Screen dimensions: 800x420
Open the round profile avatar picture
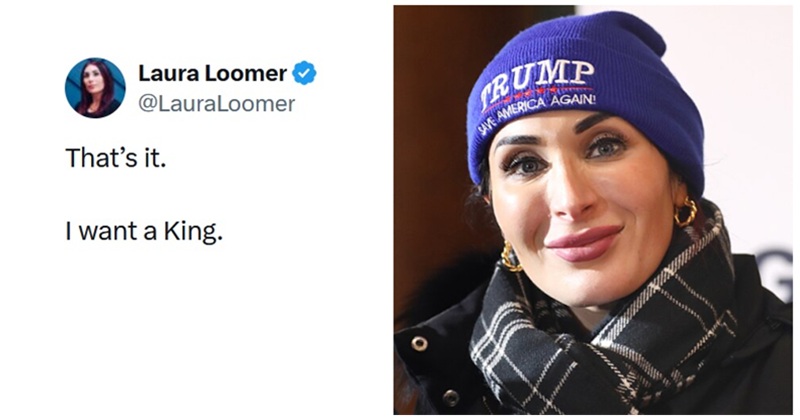tap(95, 88)
